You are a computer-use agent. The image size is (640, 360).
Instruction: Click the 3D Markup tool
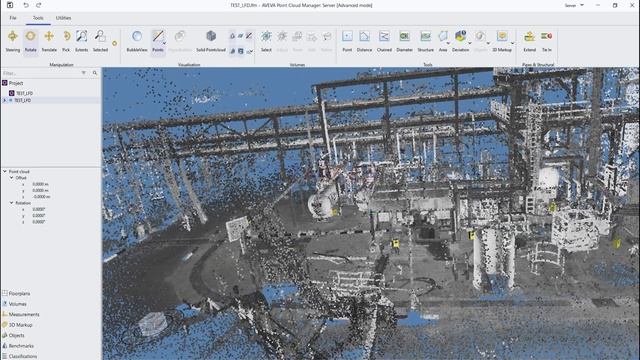click(x=502, y=41)
